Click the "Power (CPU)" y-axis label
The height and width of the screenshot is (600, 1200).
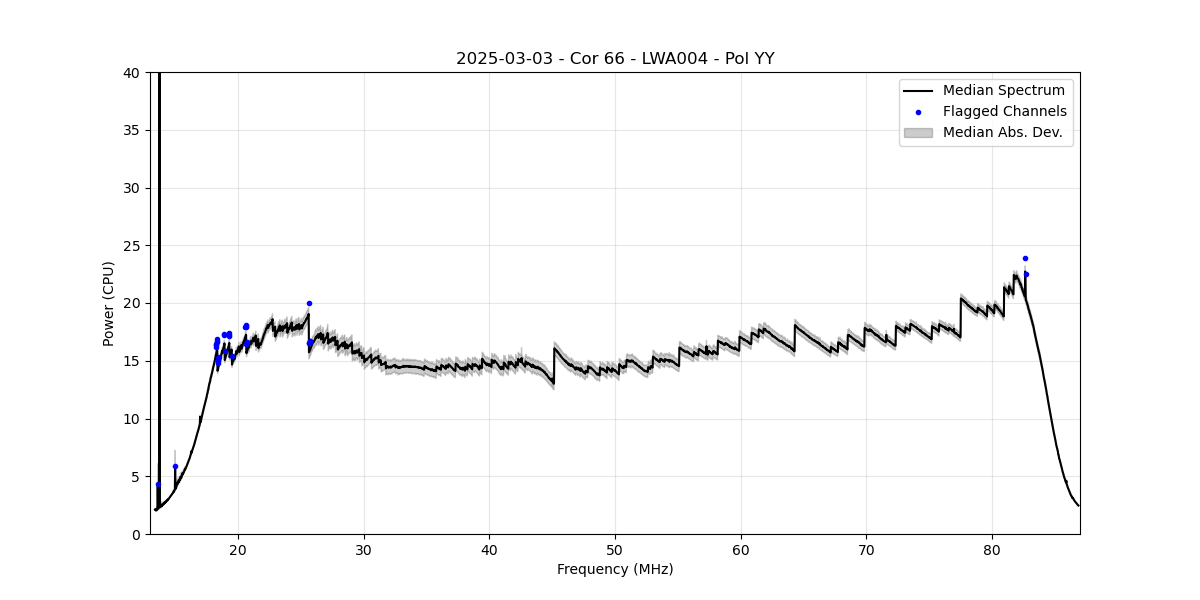tap(109, 303)
